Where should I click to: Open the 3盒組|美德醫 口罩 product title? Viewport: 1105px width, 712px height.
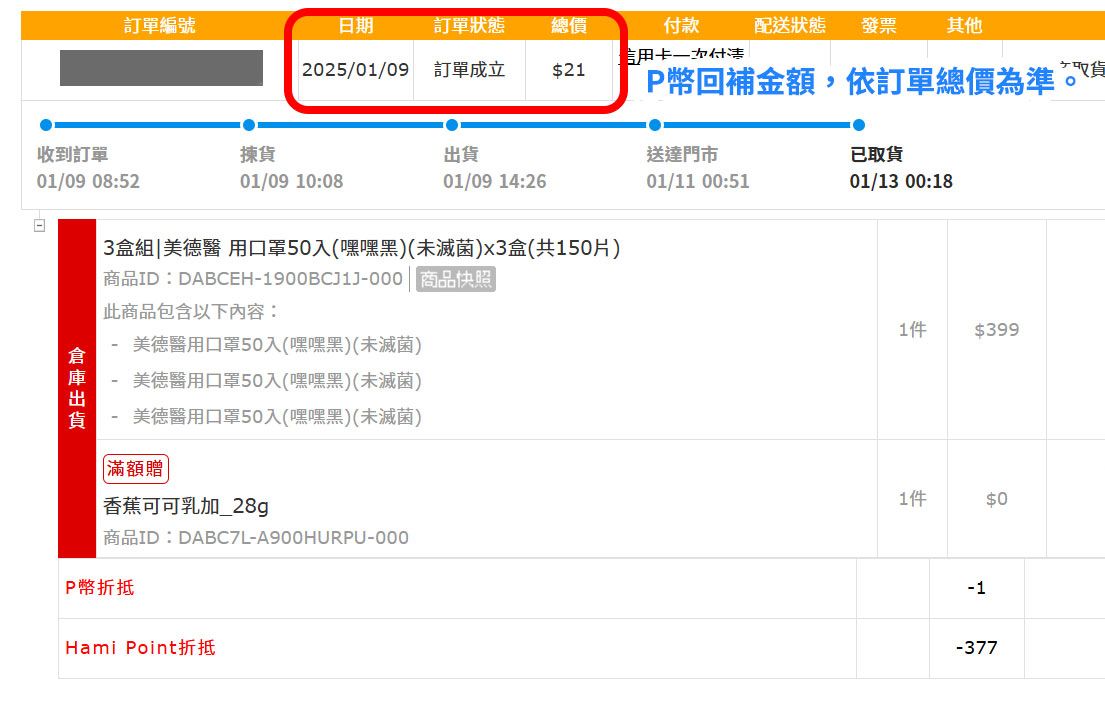point(361,248)
